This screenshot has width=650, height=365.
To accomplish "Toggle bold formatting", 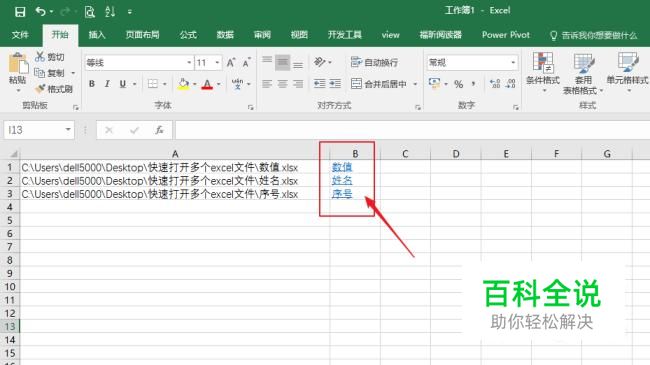I will point(92,84).
